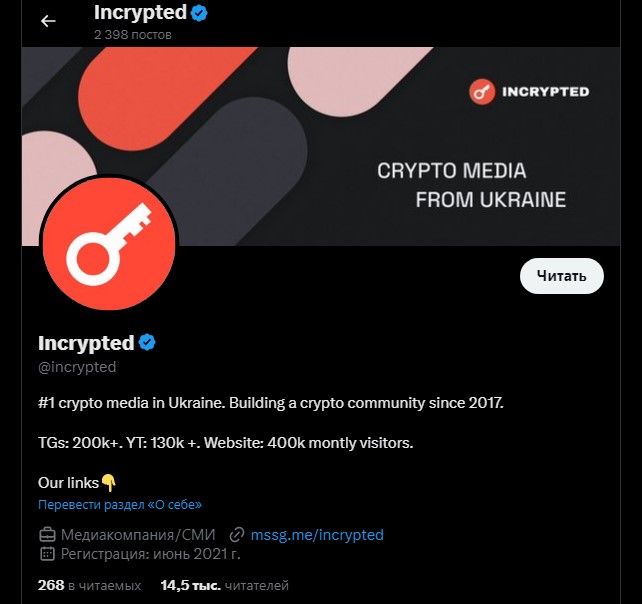Open the mssg.me/incrypted link

(x=317, y=535)
